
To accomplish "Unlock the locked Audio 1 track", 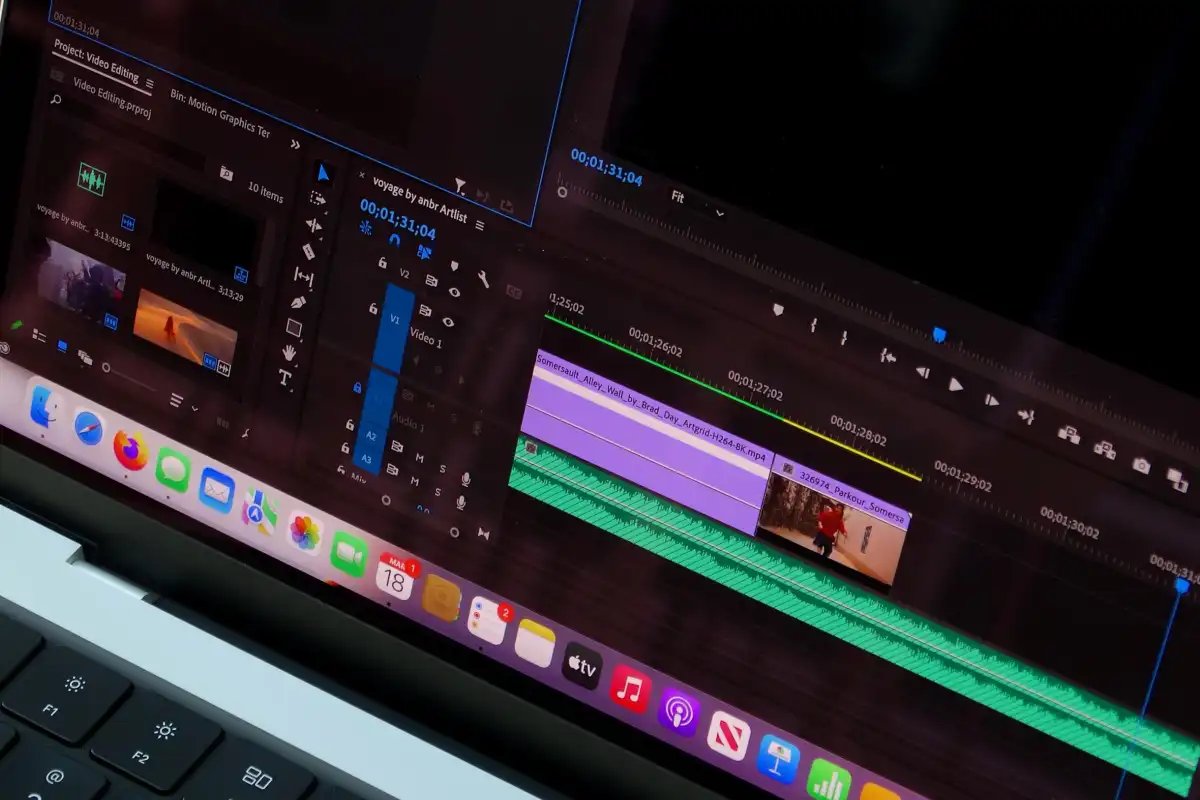I will [x=358, y=387].
